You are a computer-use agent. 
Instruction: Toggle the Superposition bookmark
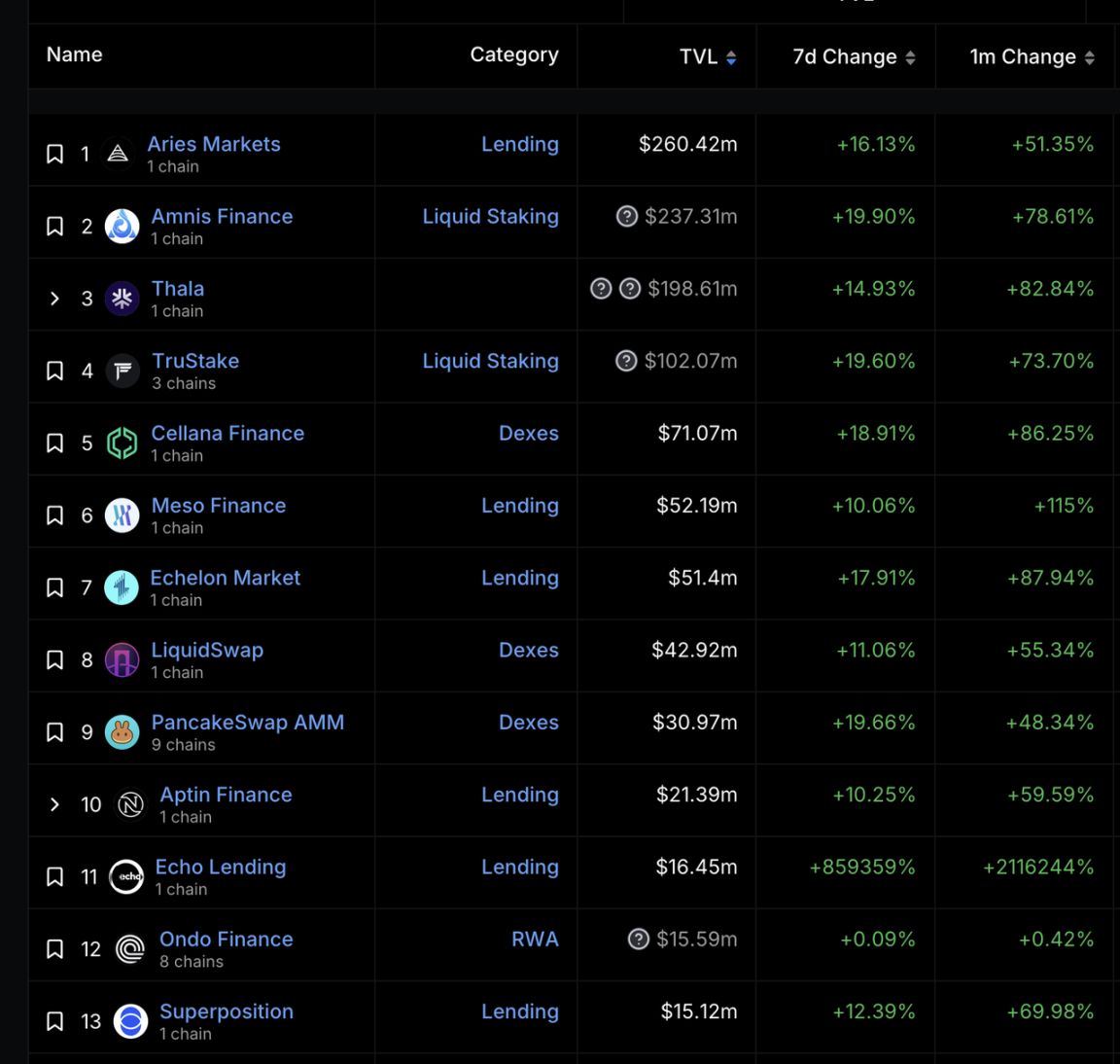[55, 1021]
